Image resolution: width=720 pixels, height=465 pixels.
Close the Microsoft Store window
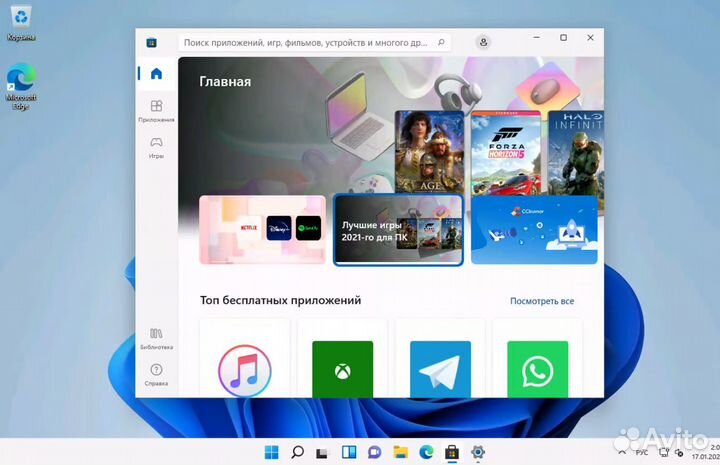point(591,38)
